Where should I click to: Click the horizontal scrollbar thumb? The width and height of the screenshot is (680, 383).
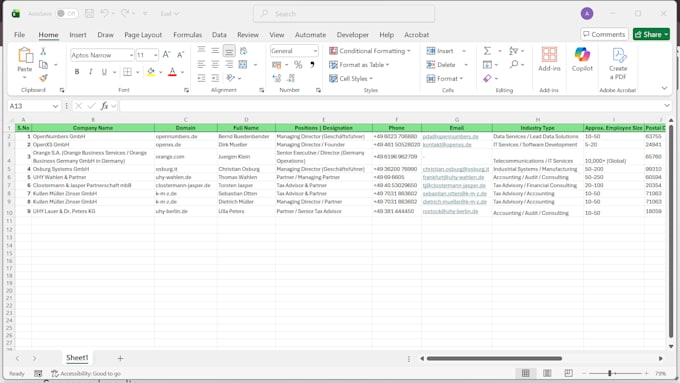tap(494, 359)
